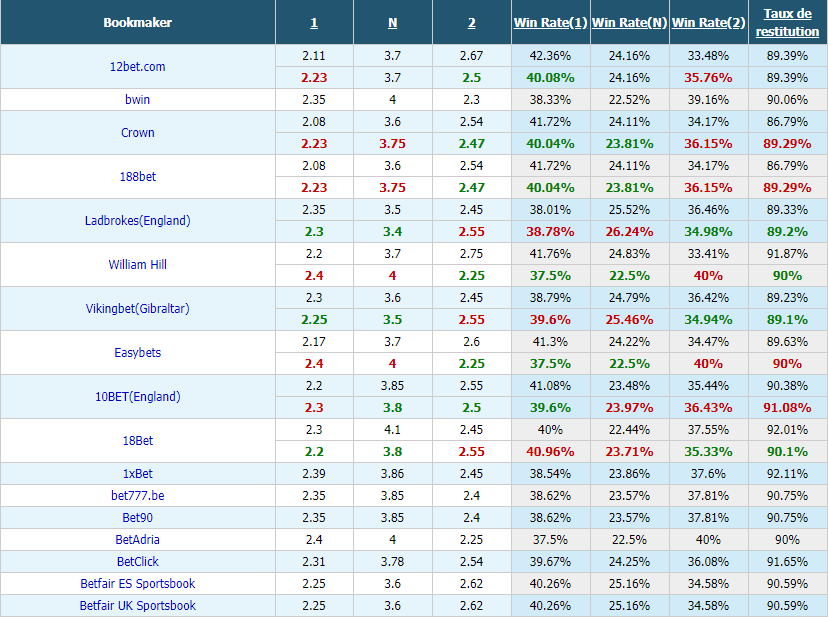
Task: Open the bwin bookmaker link
Action: click(x=137, y=99)
